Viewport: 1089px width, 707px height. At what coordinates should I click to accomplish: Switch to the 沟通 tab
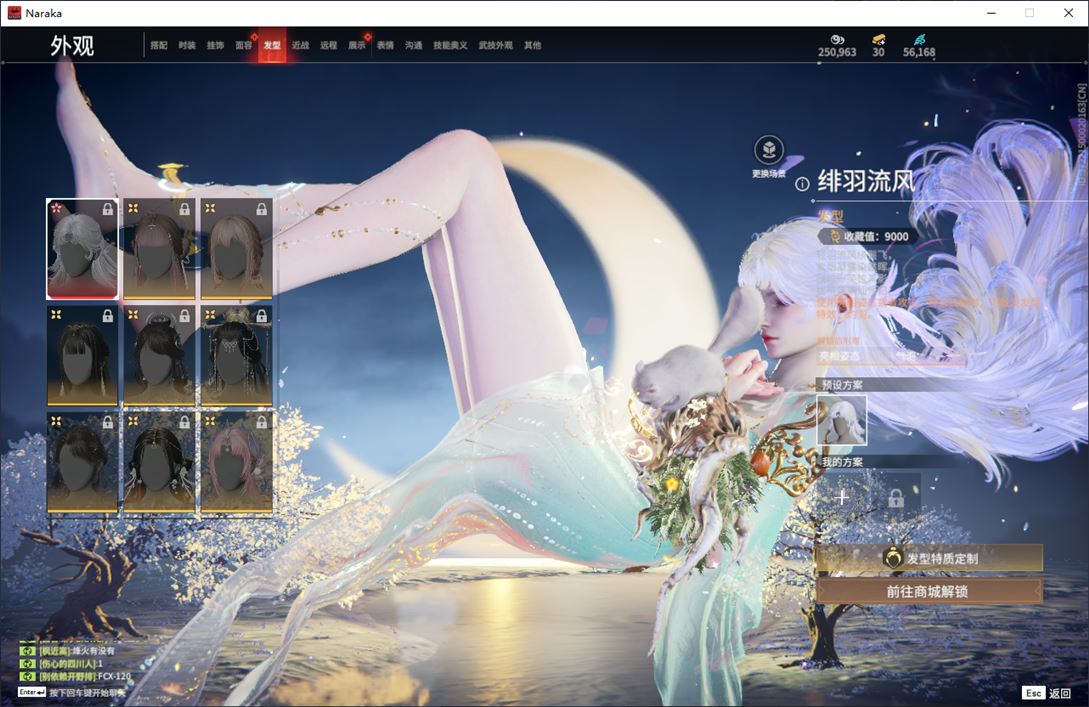[x=414, y=45]
